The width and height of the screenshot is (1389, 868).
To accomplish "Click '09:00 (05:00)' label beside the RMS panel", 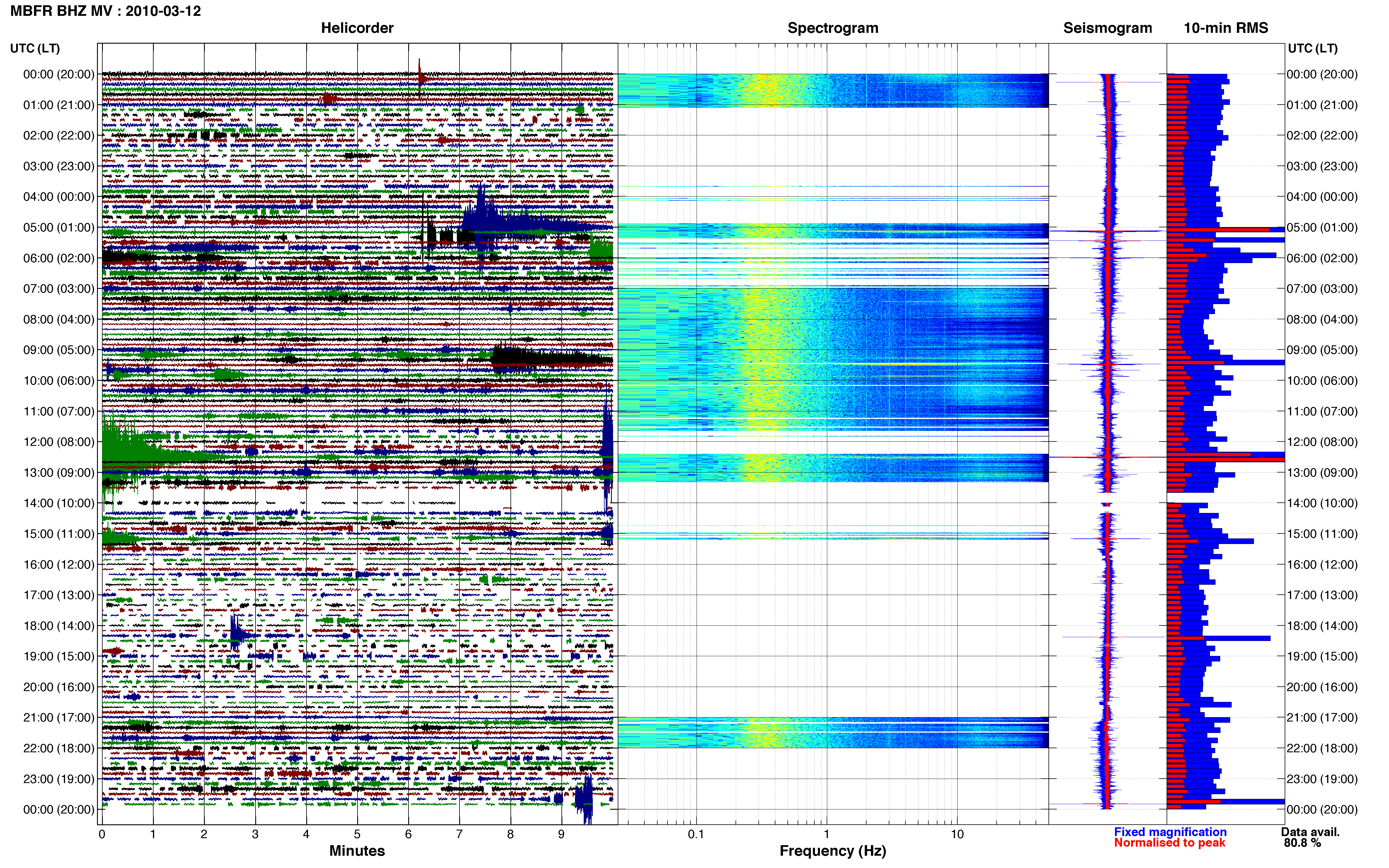I will pos(1322,350).
